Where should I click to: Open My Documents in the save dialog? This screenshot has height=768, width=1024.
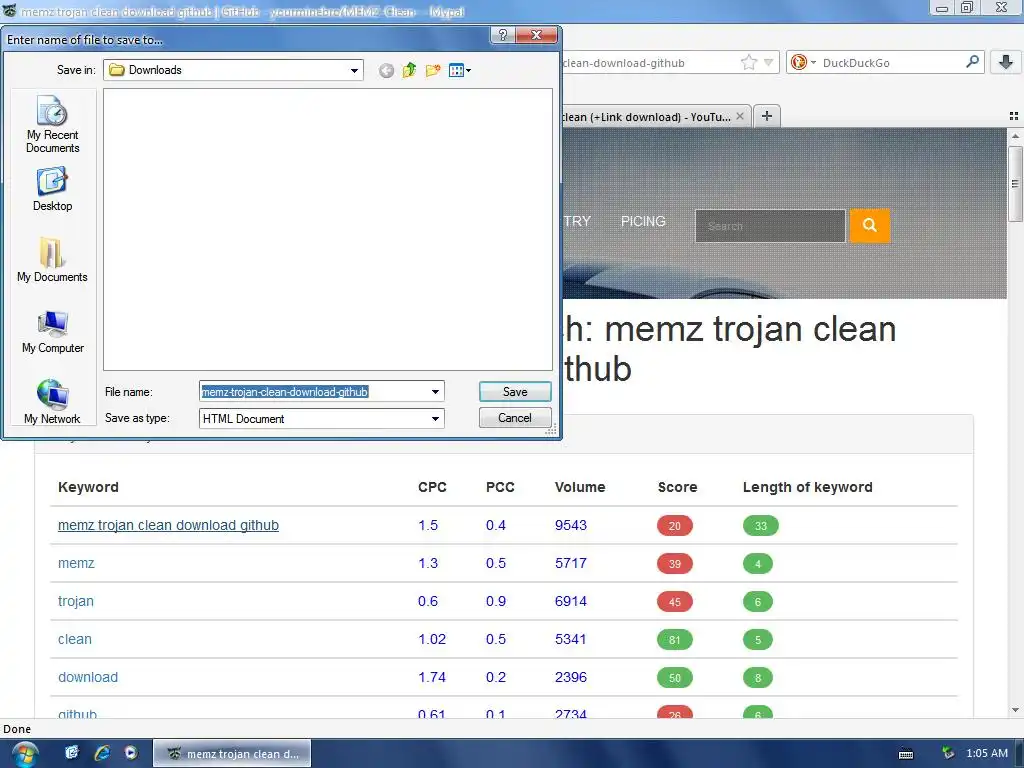52,259
